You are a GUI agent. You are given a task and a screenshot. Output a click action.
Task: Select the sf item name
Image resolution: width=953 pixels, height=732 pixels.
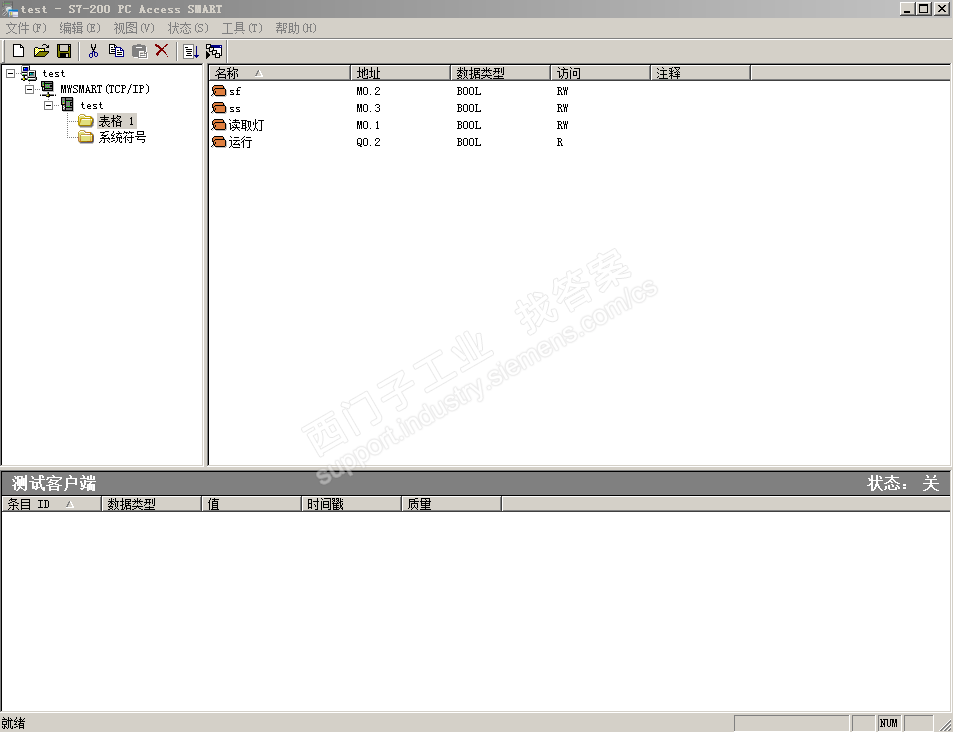point(235,91)
